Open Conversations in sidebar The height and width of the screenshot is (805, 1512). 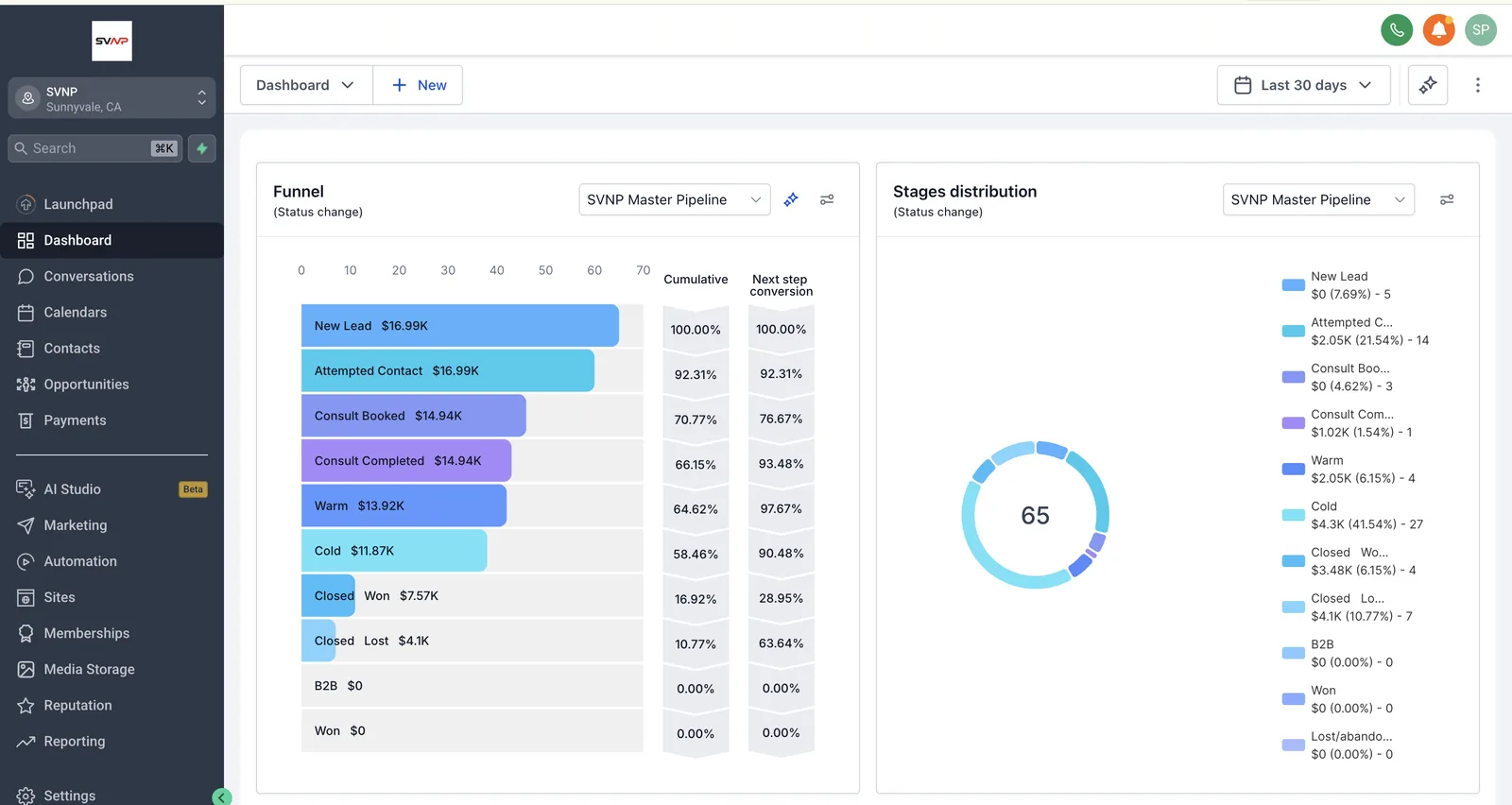coord(112,276)
